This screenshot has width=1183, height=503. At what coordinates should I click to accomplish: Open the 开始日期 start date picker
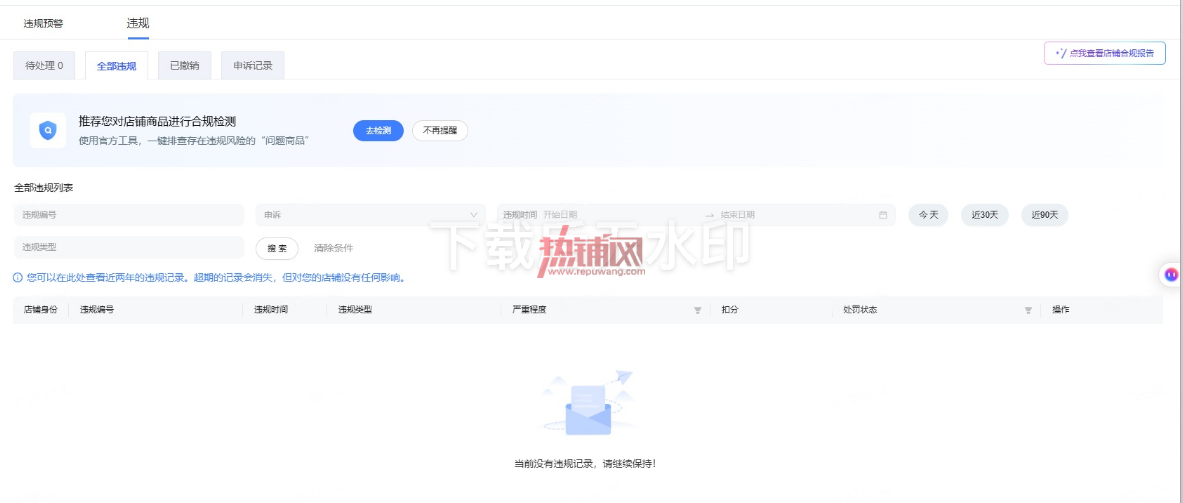tap(620, 215)
